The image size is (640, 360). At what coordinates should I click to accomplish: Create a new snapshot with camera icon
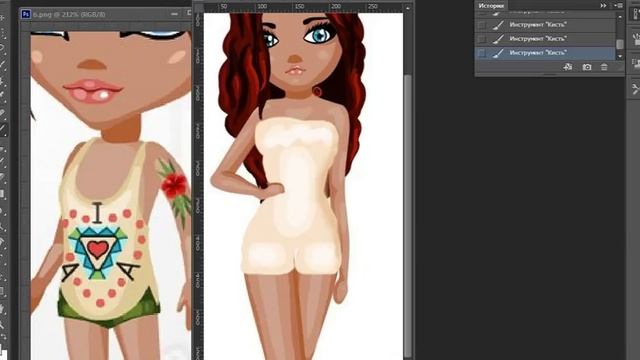(587, 67)
